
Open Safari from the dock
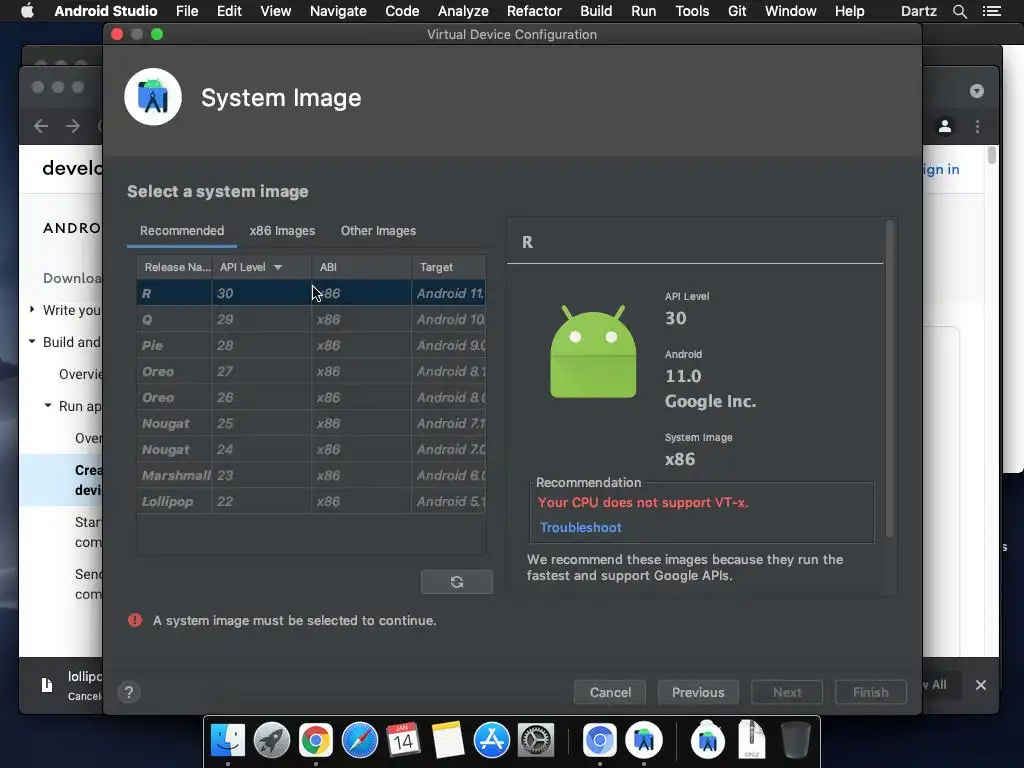(x=359, y=741)
